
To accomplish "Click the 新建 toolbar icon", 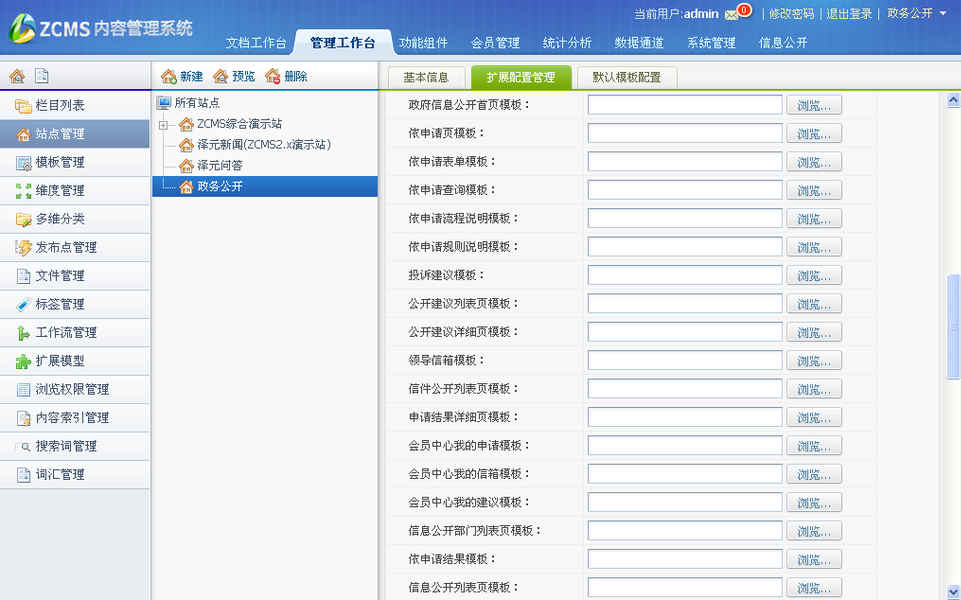I will pos(178,75).
